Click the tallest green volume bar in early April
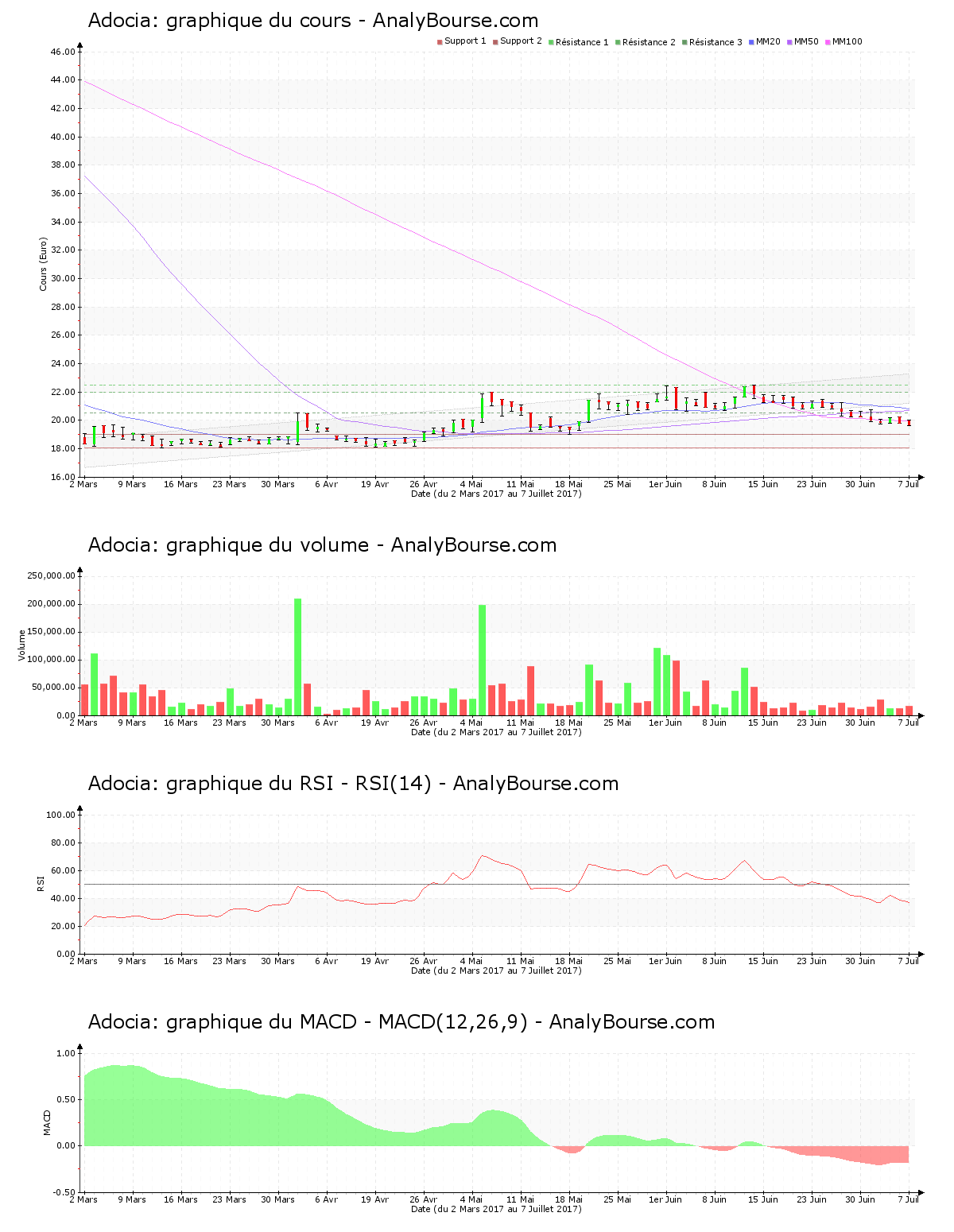 pos(298,657)
